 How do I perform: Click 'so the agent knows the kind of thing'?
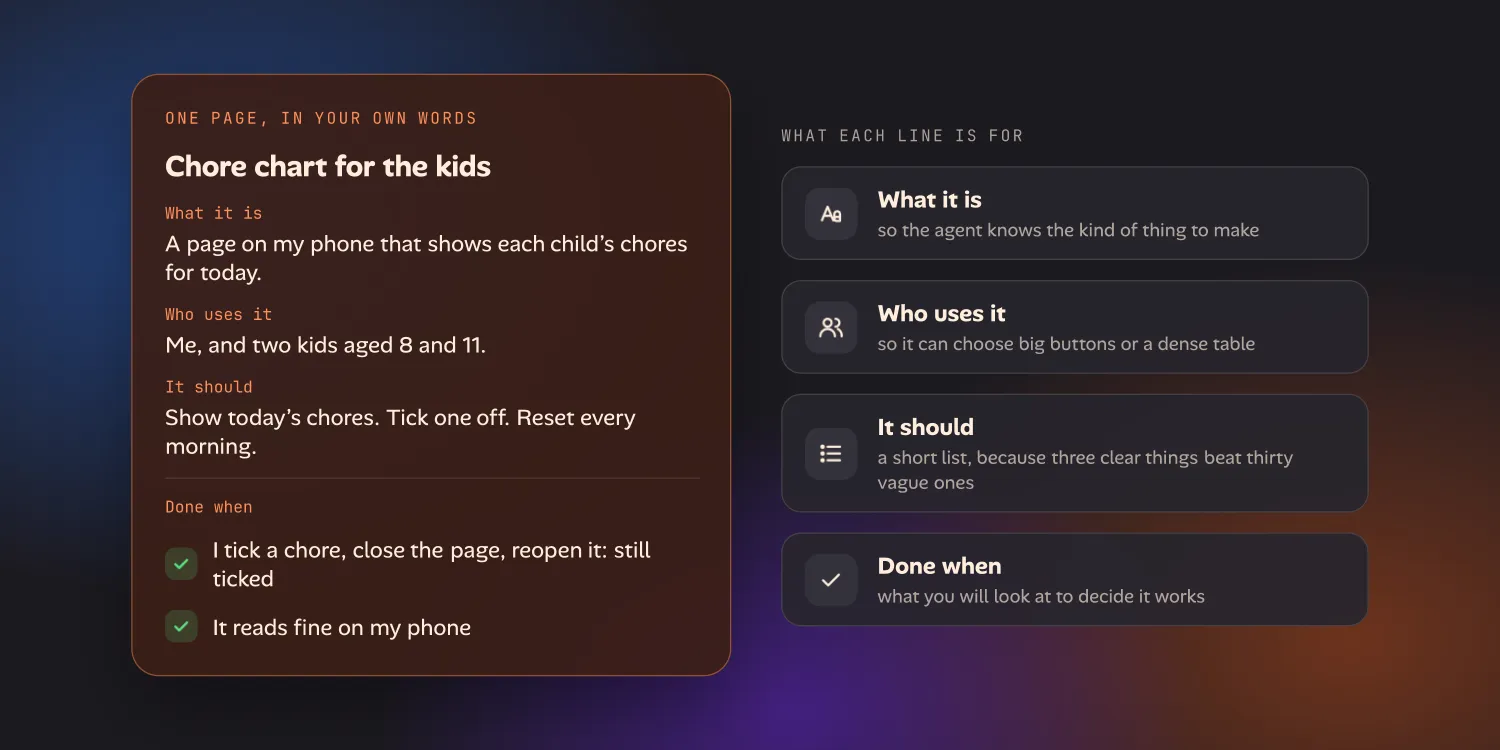coord(1039,230)
